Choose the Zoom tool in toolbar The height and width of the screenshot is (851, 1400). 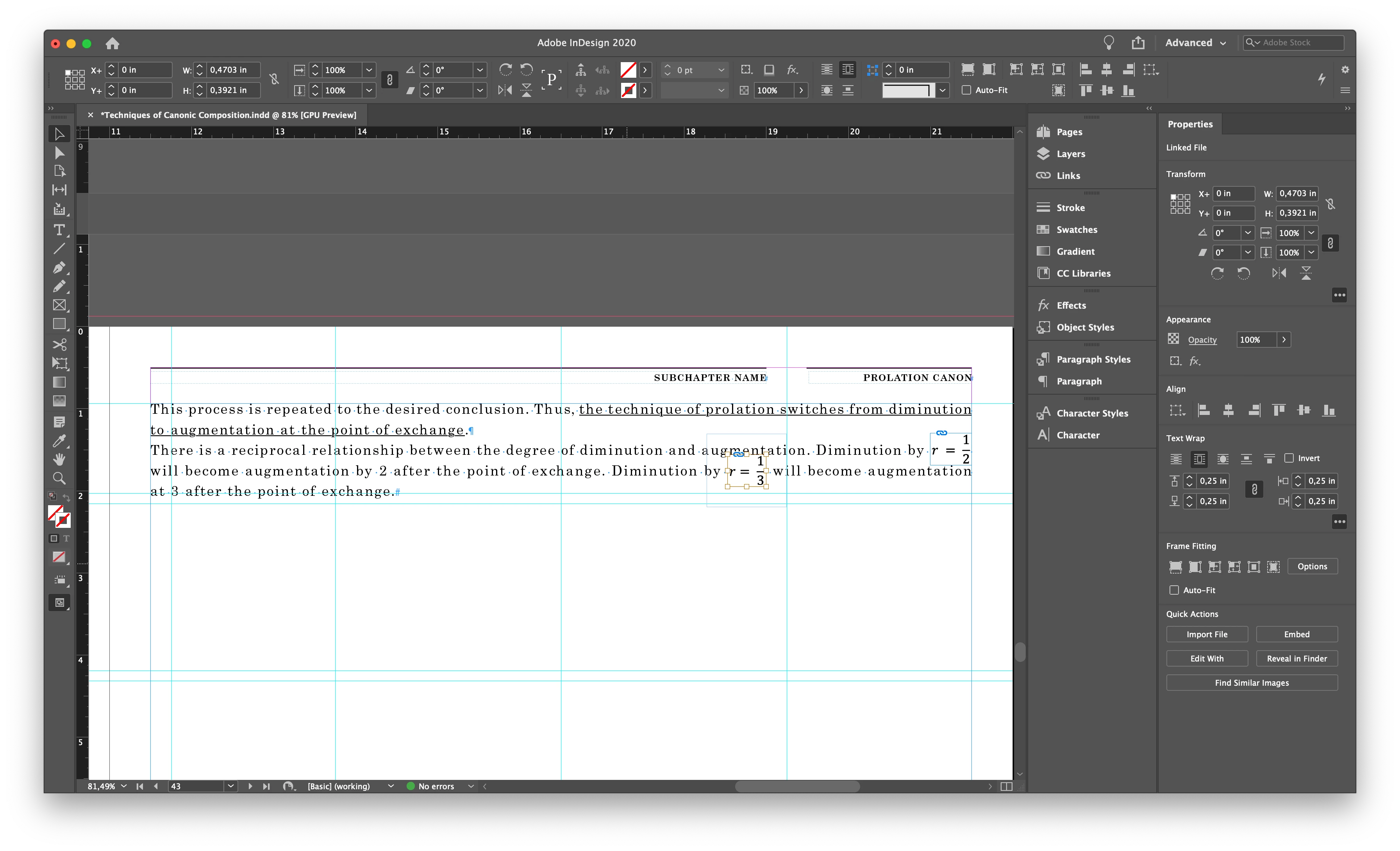[59, 478]
